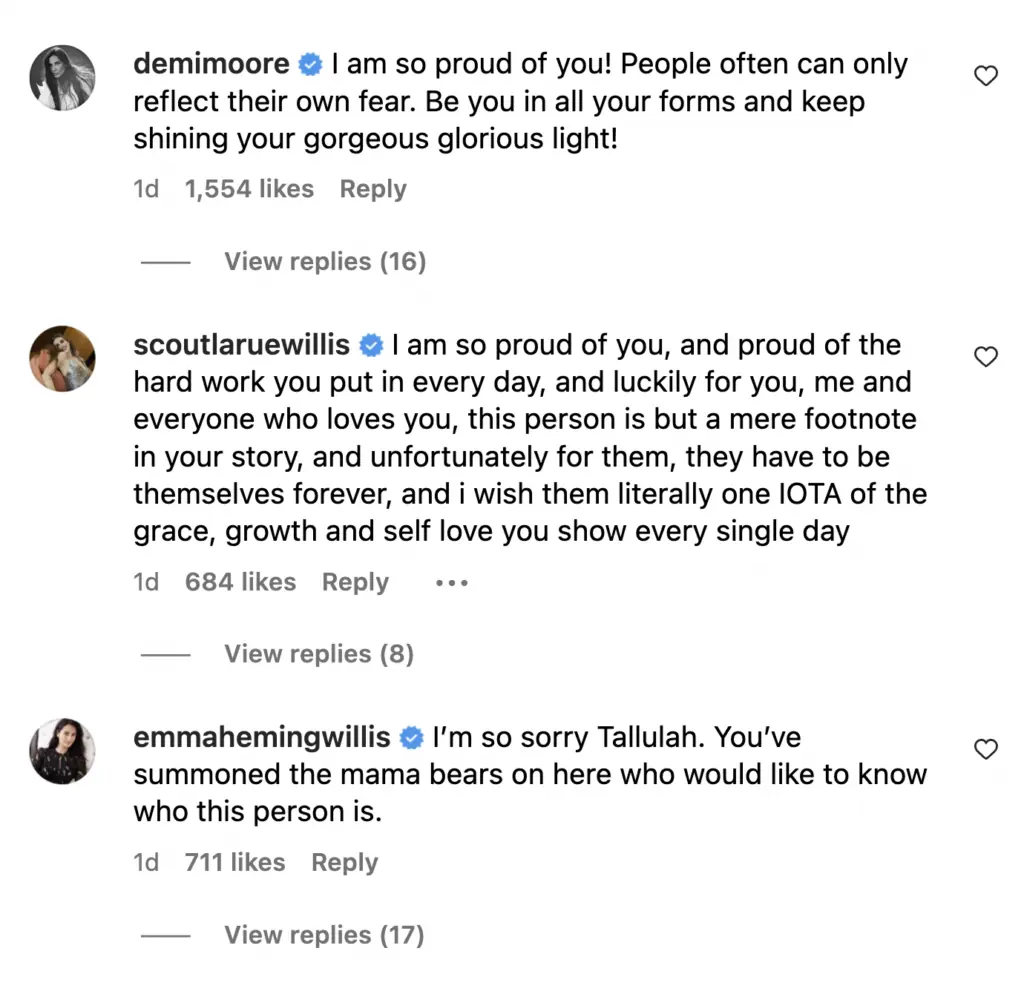Like scoutlaruewillis's comment with the heart
The width and height of the screenshot is (1024, 997).
[x=986, y=357]
